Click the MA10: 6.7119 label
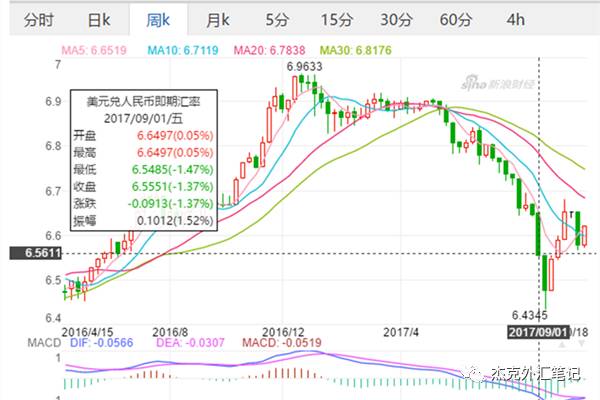The width and height of the screenshot is (600, 400). pyautogui.click(x=183, y=50)
